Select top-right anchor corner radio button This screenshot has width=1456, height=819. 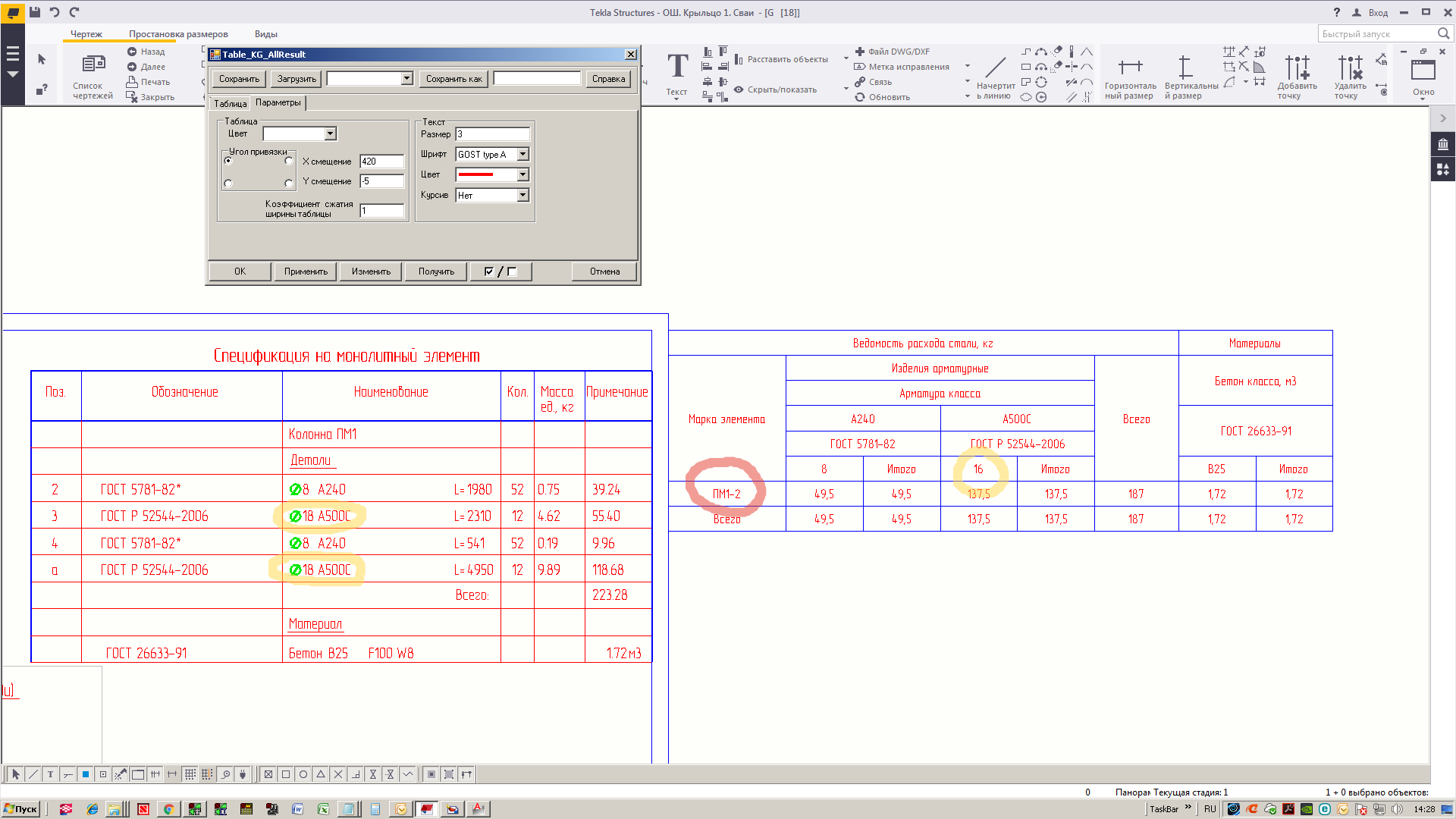(x=289, y=161)
